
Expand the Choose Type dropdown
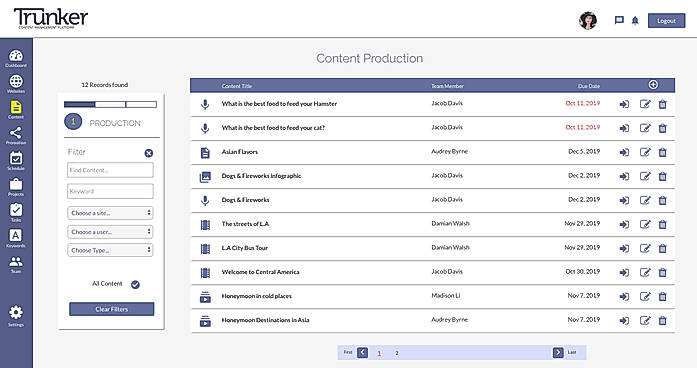[x=110, y=250]
